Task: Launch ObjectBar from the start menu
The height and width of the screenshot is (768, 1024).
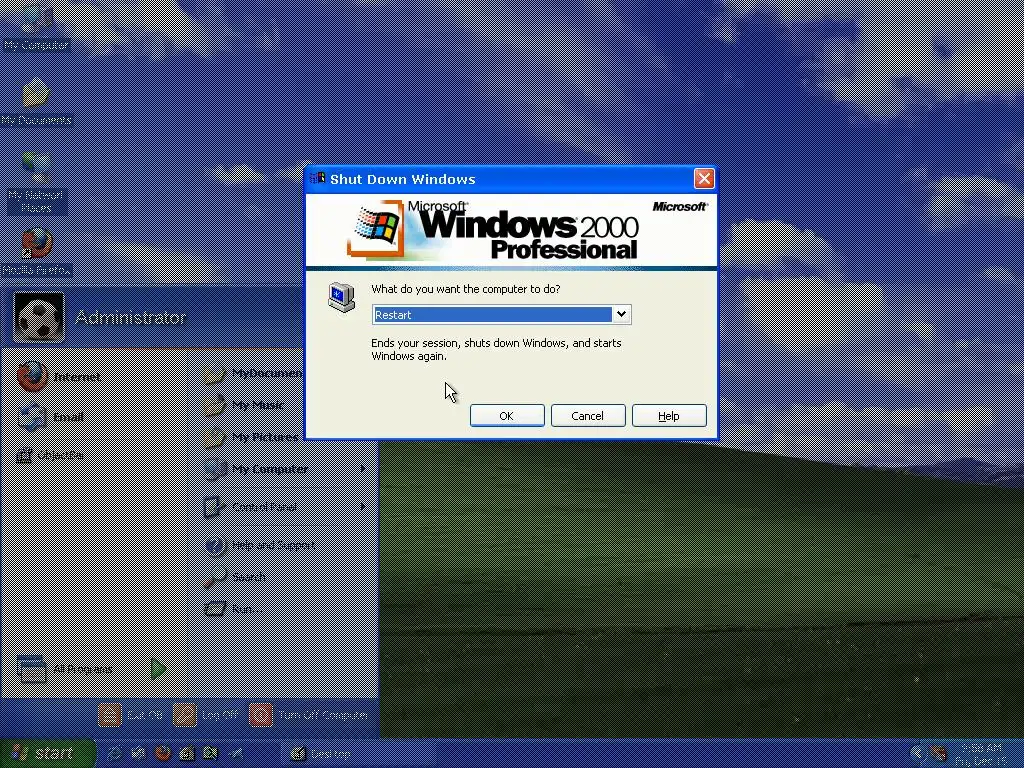Action: click(50, 455)
